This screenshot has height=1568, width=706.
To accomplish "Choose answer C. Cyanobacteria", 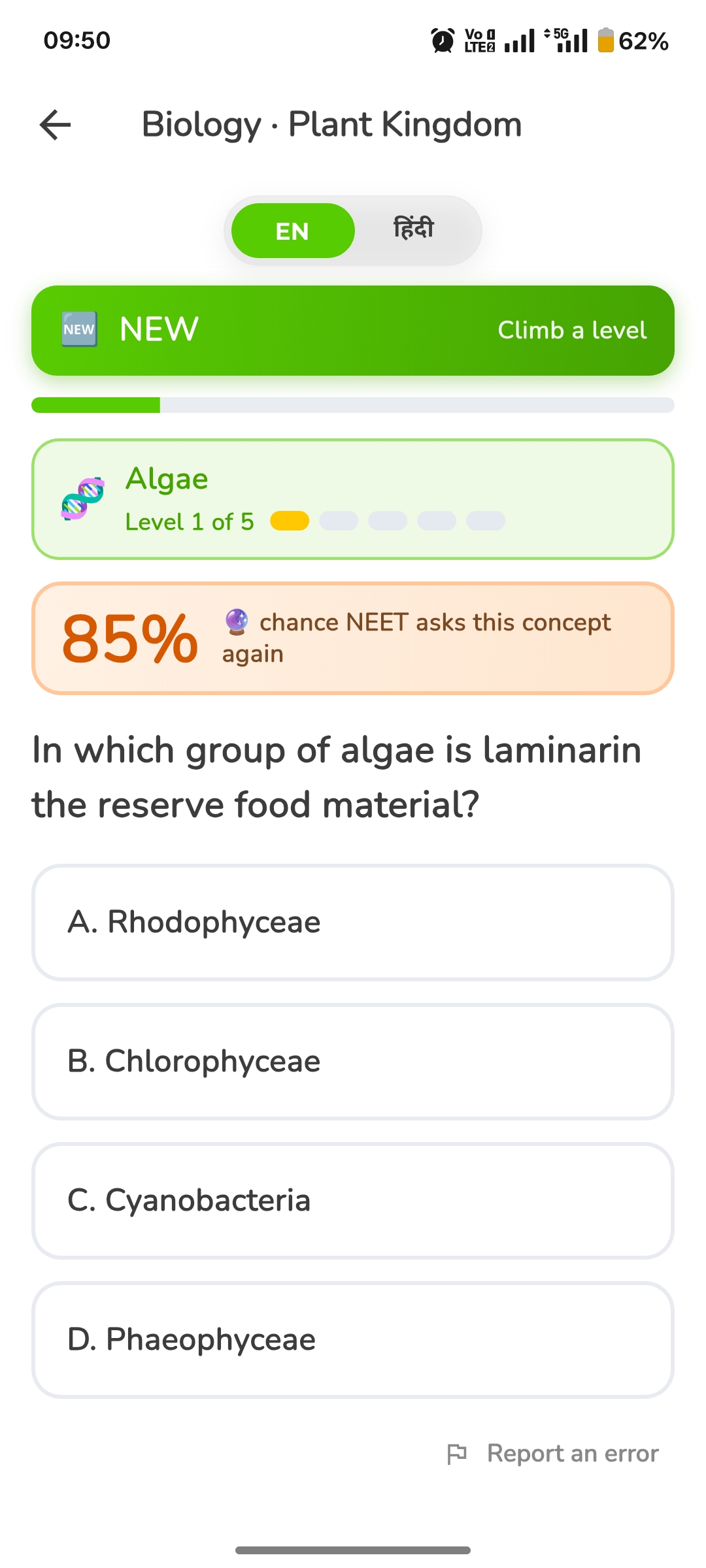I will coord(353,1201).
